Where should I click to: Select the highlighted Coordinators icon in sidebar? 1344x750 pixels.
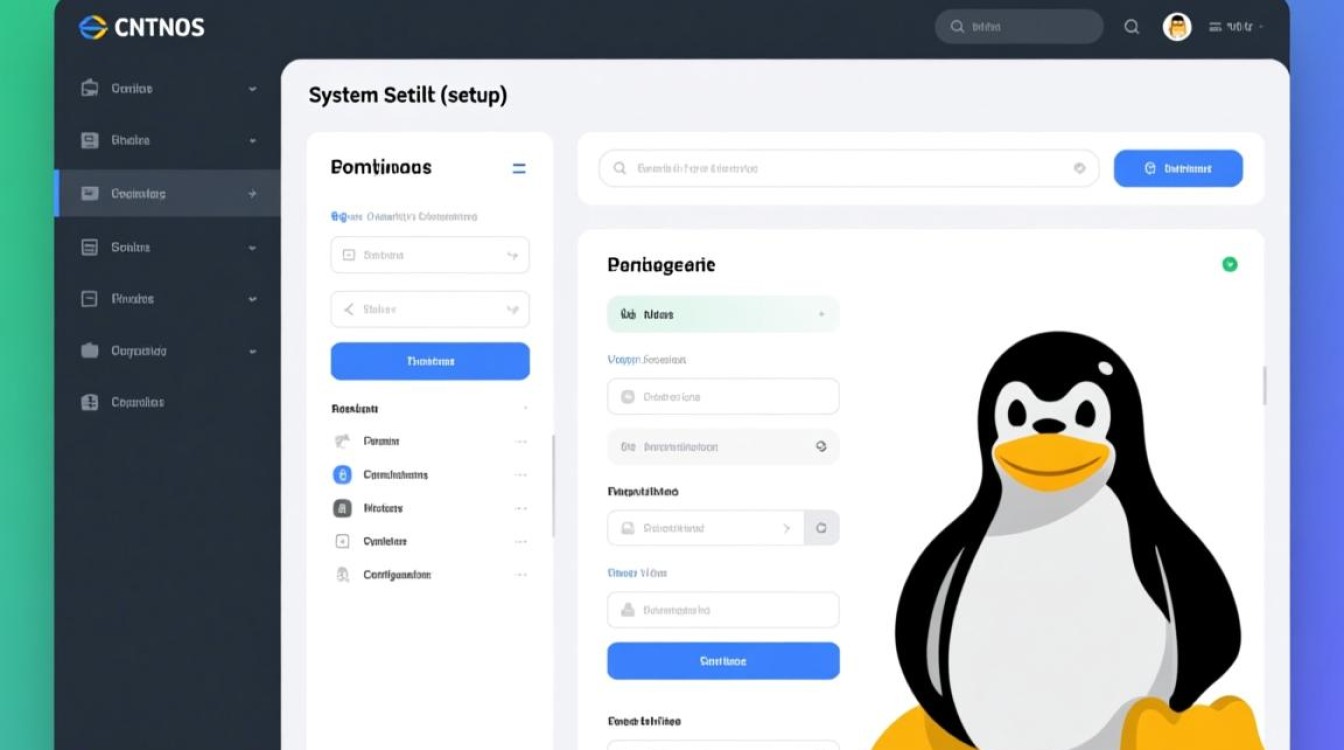(x=88, y=193)
